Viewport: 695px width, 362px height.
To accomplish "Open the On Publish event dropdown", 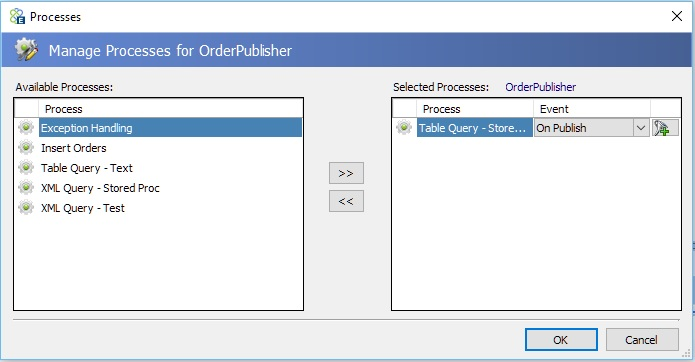I will click(640, 128).
